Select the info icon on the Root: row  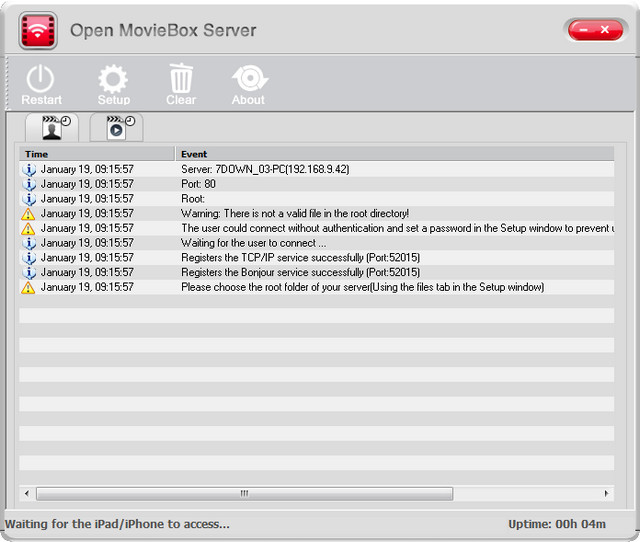[x=29, y=199]
